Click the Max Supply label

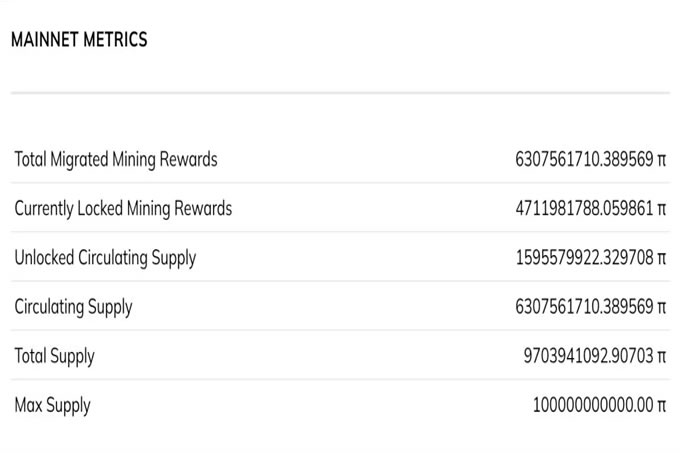(52, 405)
